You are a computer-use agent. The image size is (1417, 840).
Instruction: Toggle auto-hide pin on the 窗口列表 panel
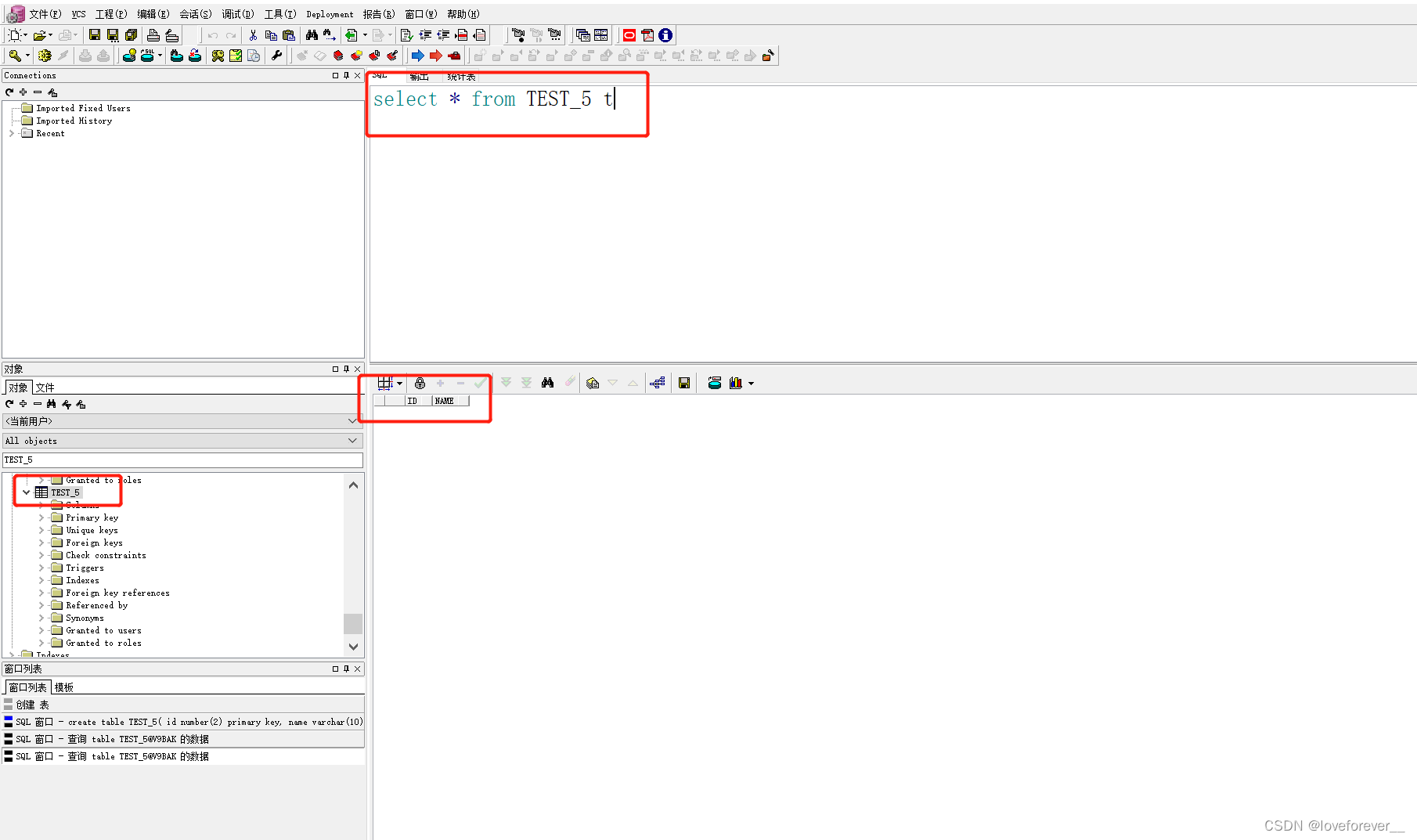(345, 669)
